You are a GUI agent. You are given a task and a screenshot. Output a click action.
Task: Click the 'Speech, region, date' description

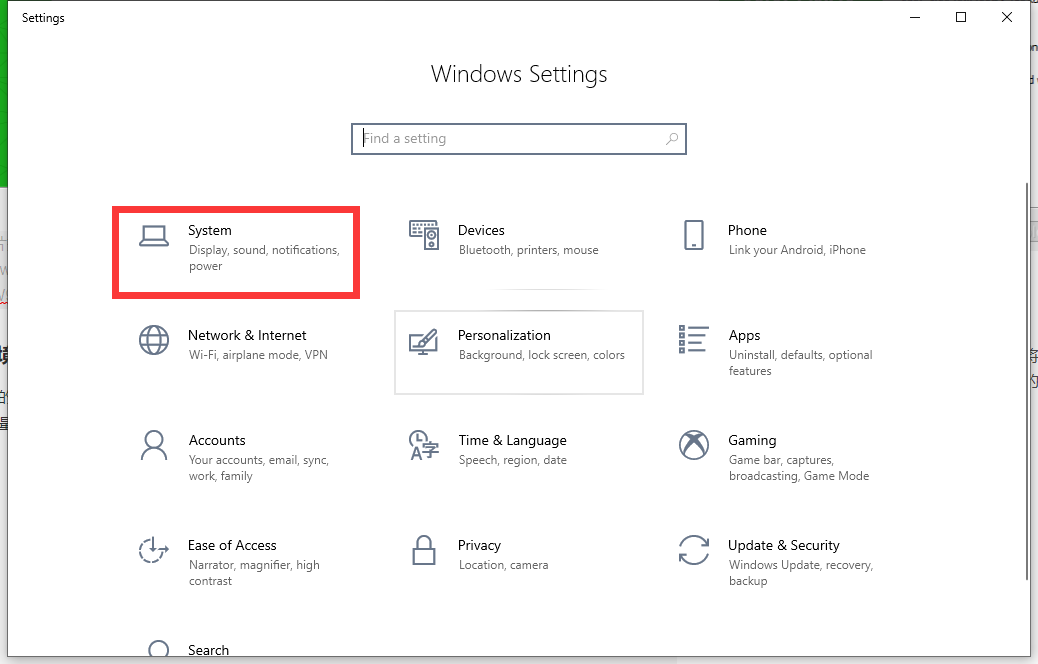512,460
